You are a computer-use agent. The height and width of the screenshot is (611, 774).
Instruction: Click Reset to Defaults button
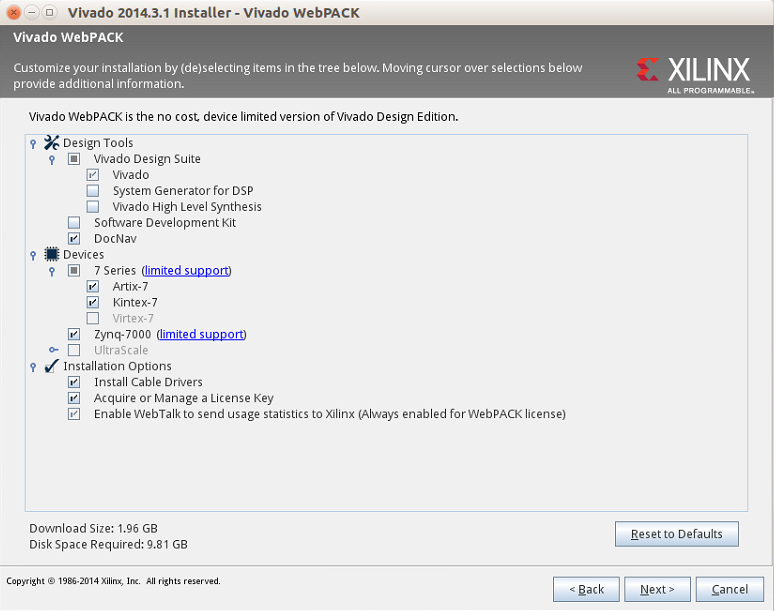[676, 534]
